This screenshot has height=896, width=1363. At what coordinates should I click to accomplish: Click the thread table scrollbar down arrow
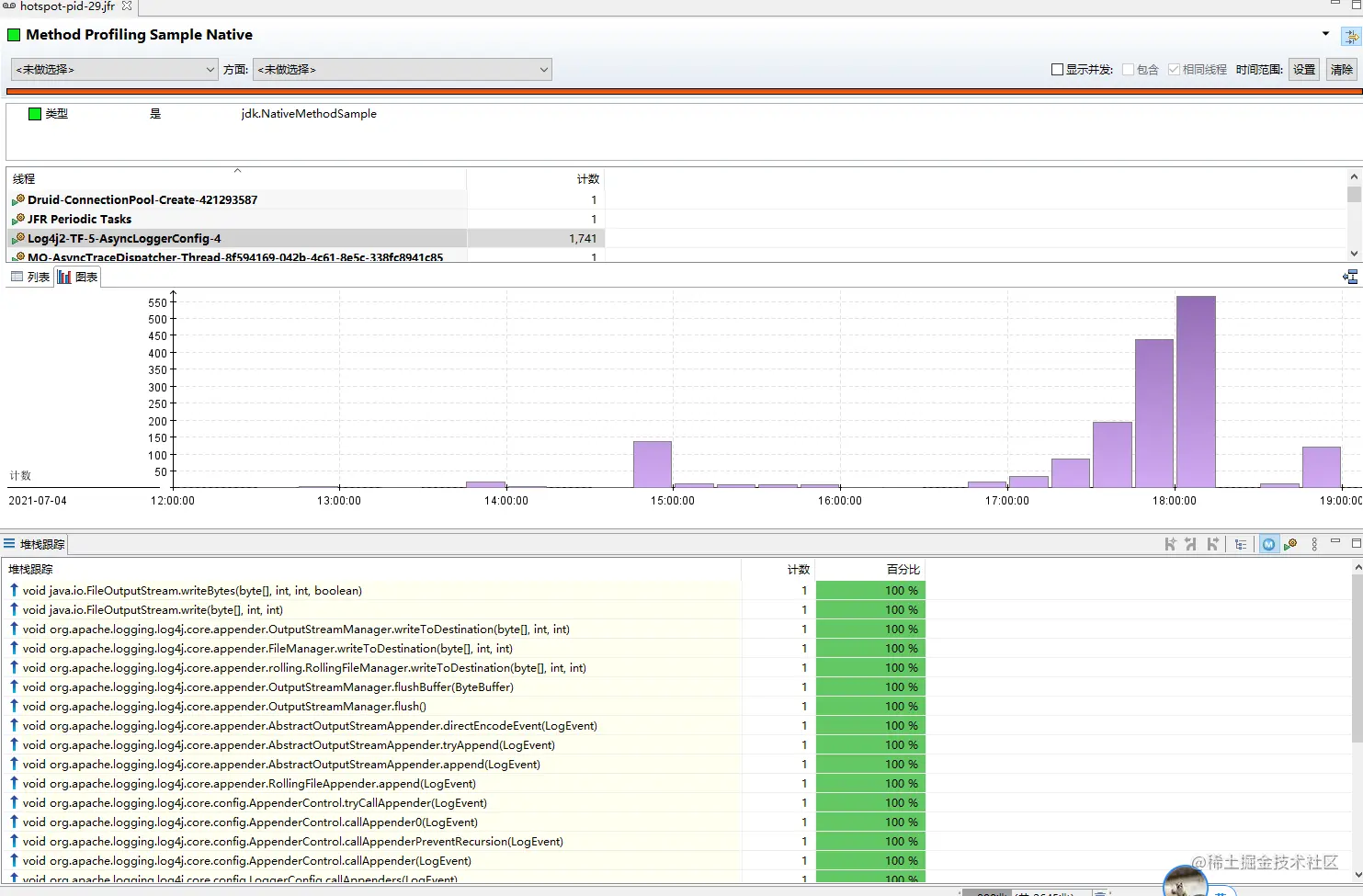(x=1354, y=253)
